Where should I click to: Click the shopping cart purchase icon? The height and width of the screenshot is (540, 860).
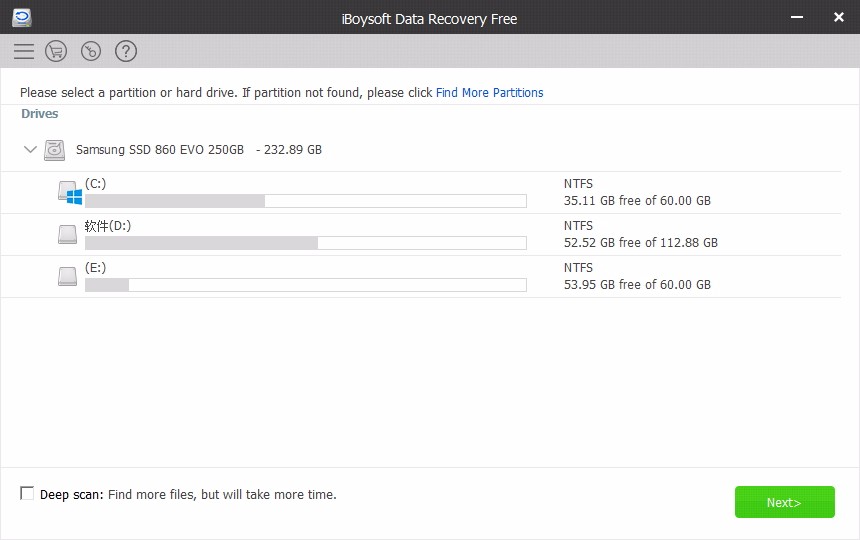pos(56,51)
